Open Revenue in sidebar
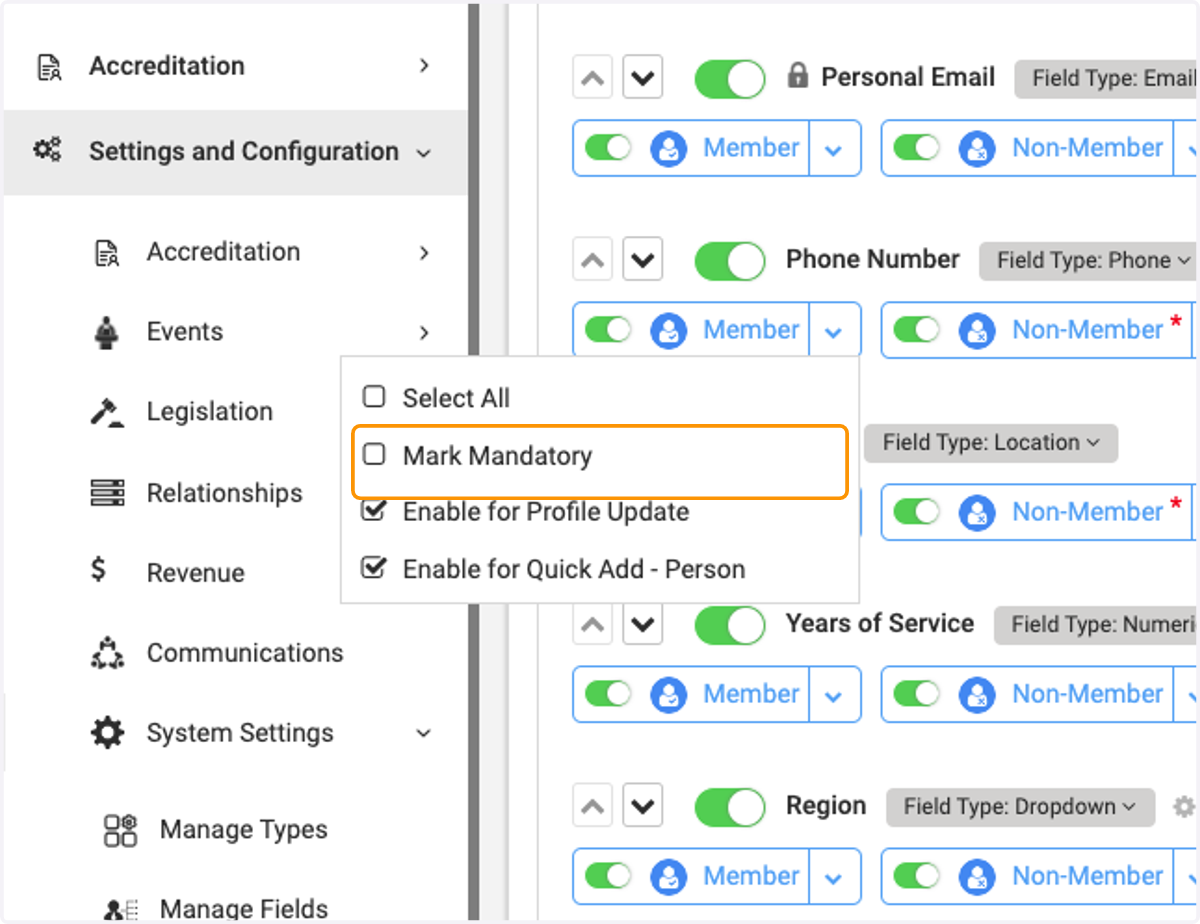 coord(195,573)
